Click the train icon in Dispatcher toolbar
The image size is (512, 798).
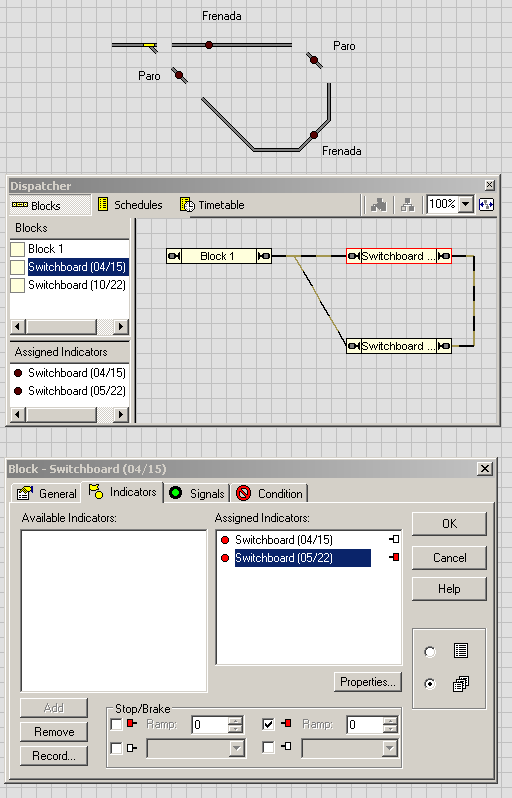379,205
